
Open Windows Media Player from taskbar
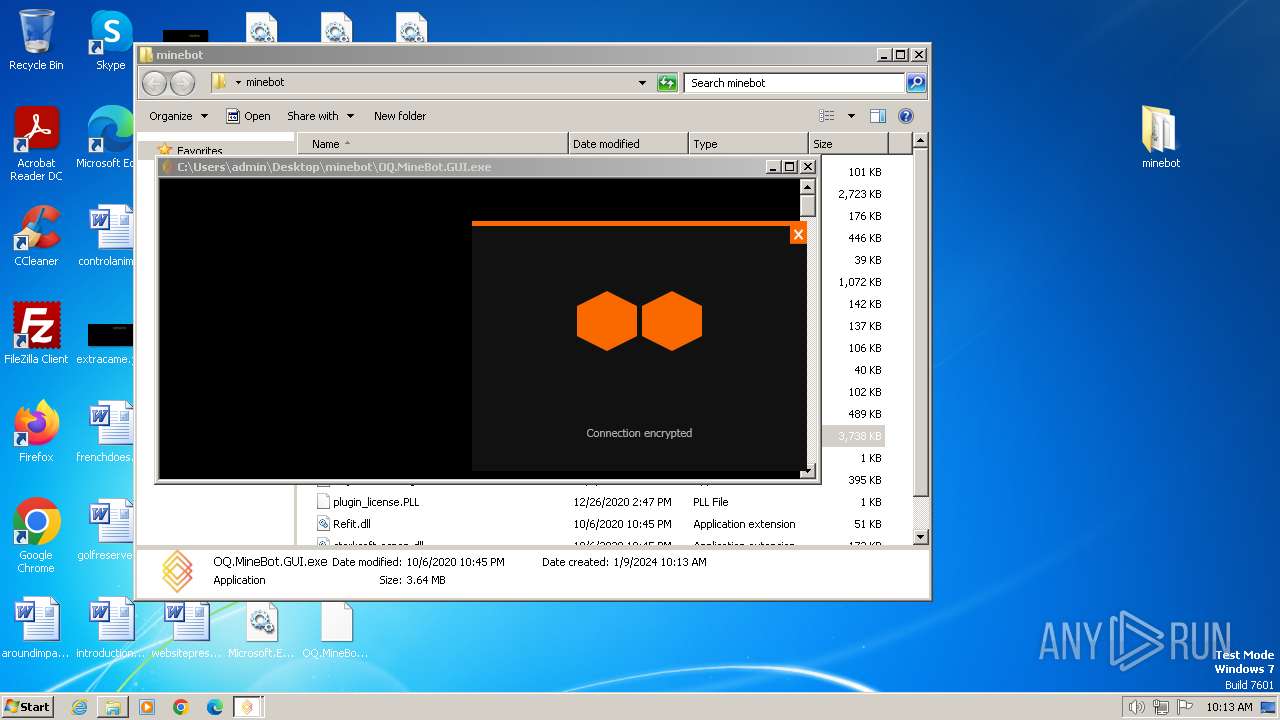(x=147, y=707)
